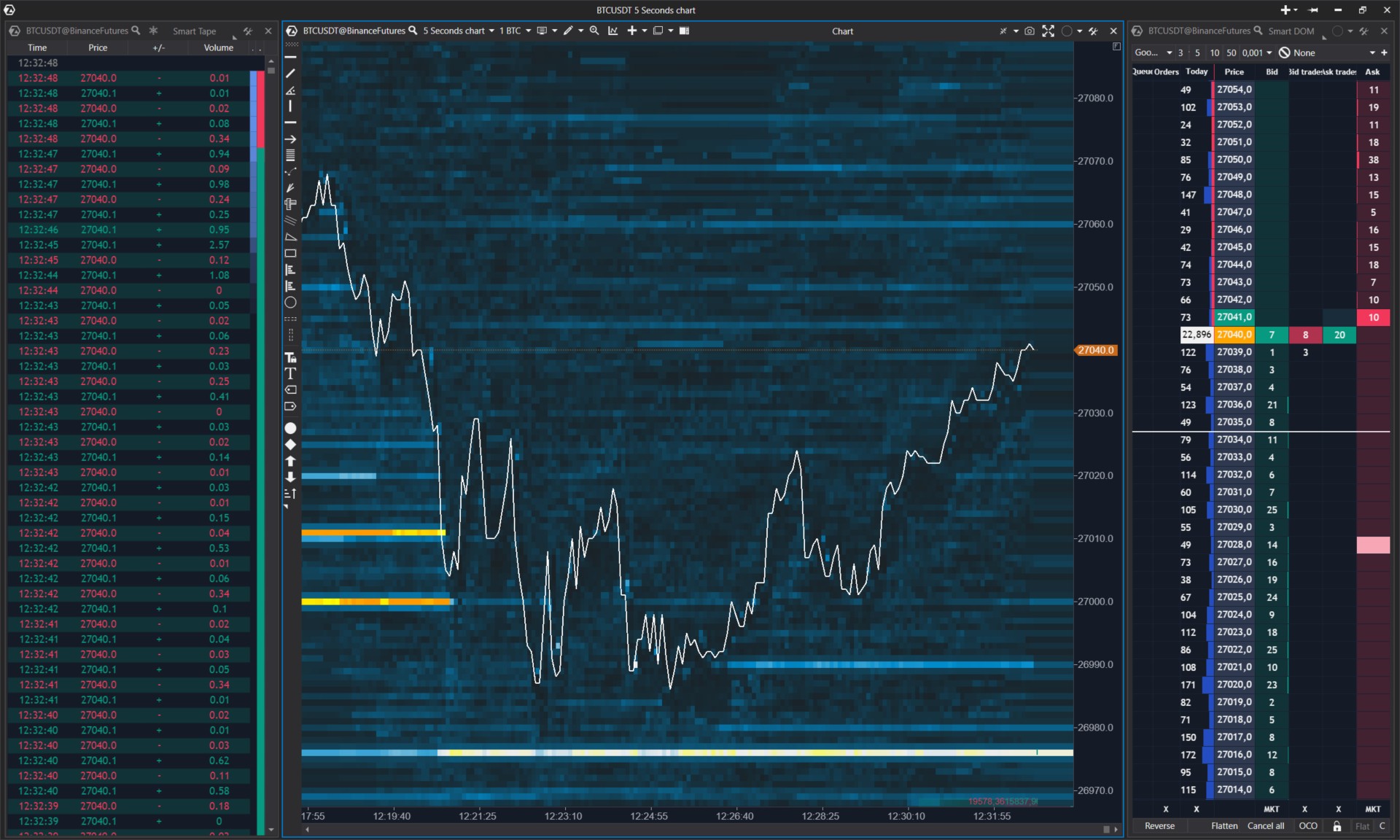The image size is (1400, 840).
Task: Toggle the DOM lock icon
Action: coord(1337,826)
